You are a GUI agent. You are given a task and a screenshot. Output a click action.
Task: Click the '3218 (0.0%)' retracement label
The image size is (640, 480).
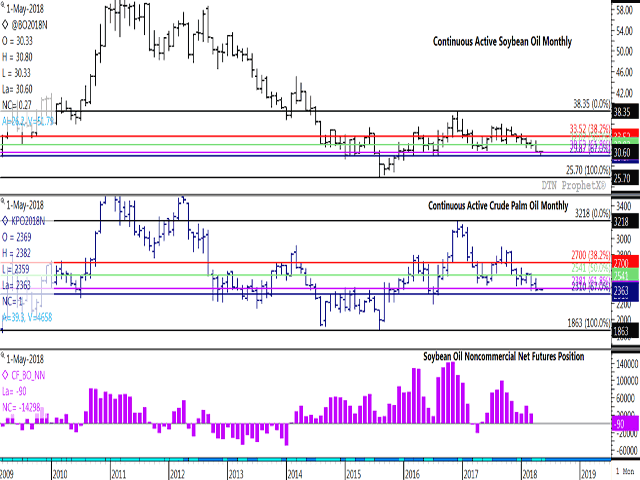pos(593,213)
